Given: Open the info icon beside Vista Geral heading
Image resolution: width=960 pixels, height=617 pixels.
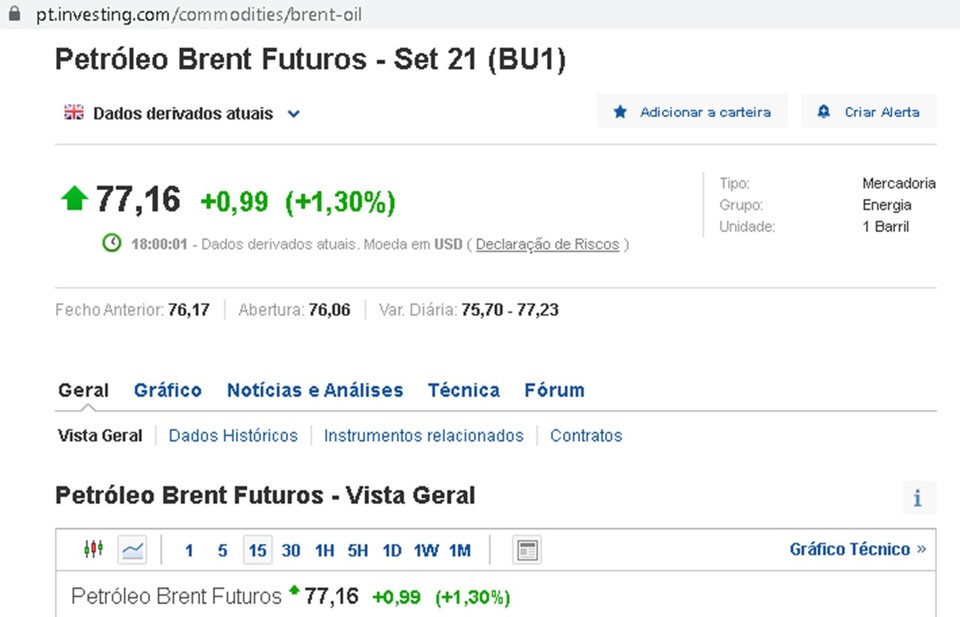Looking at the screenshot, I should (918, 496).
